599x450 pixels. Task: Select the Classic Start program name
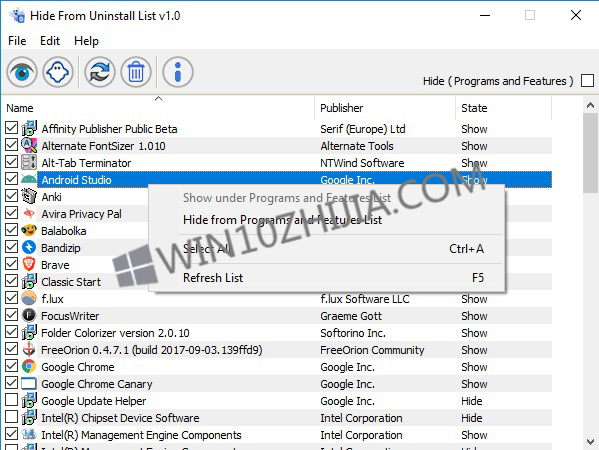click(71, 282)
